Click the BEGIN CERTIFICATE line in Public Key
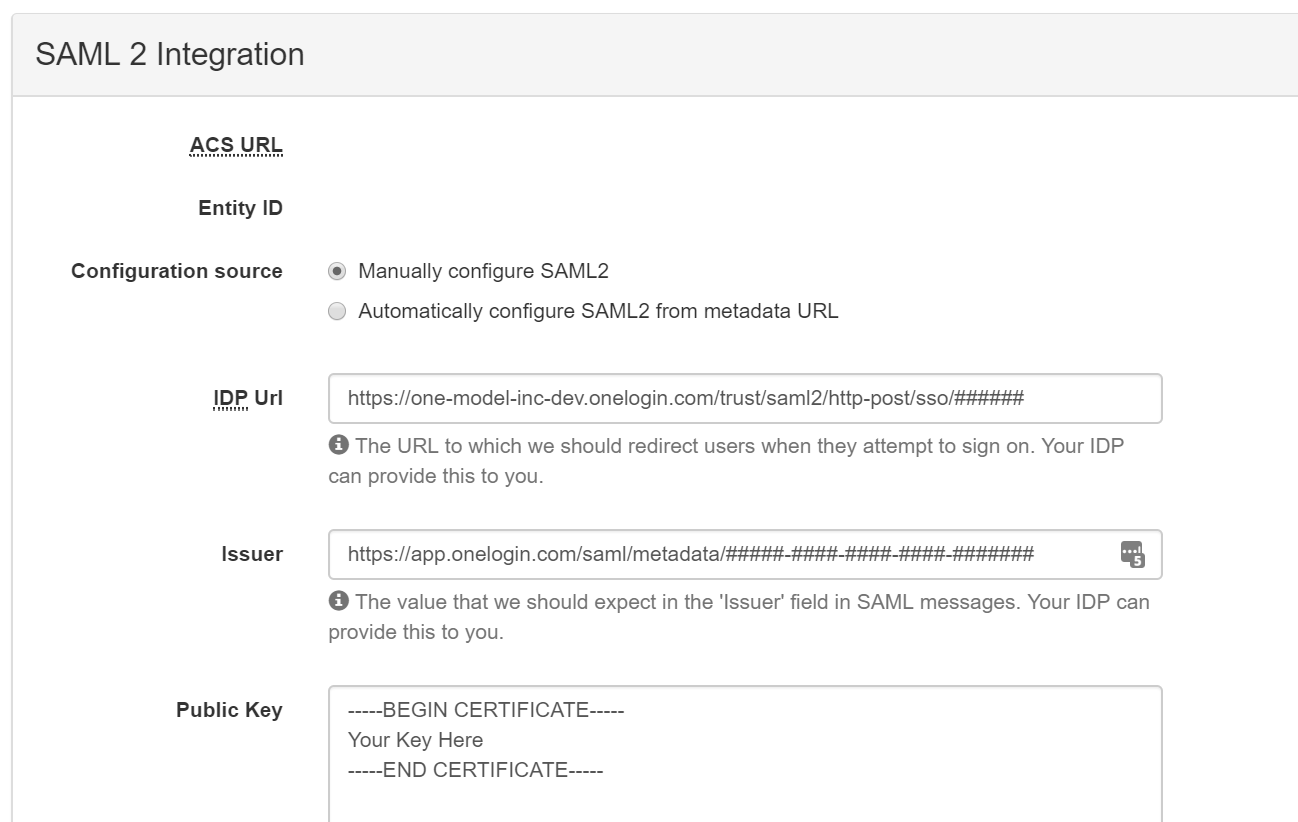Image resolution: width=1298 pixels, height=822 pixels. pos(486,710)
